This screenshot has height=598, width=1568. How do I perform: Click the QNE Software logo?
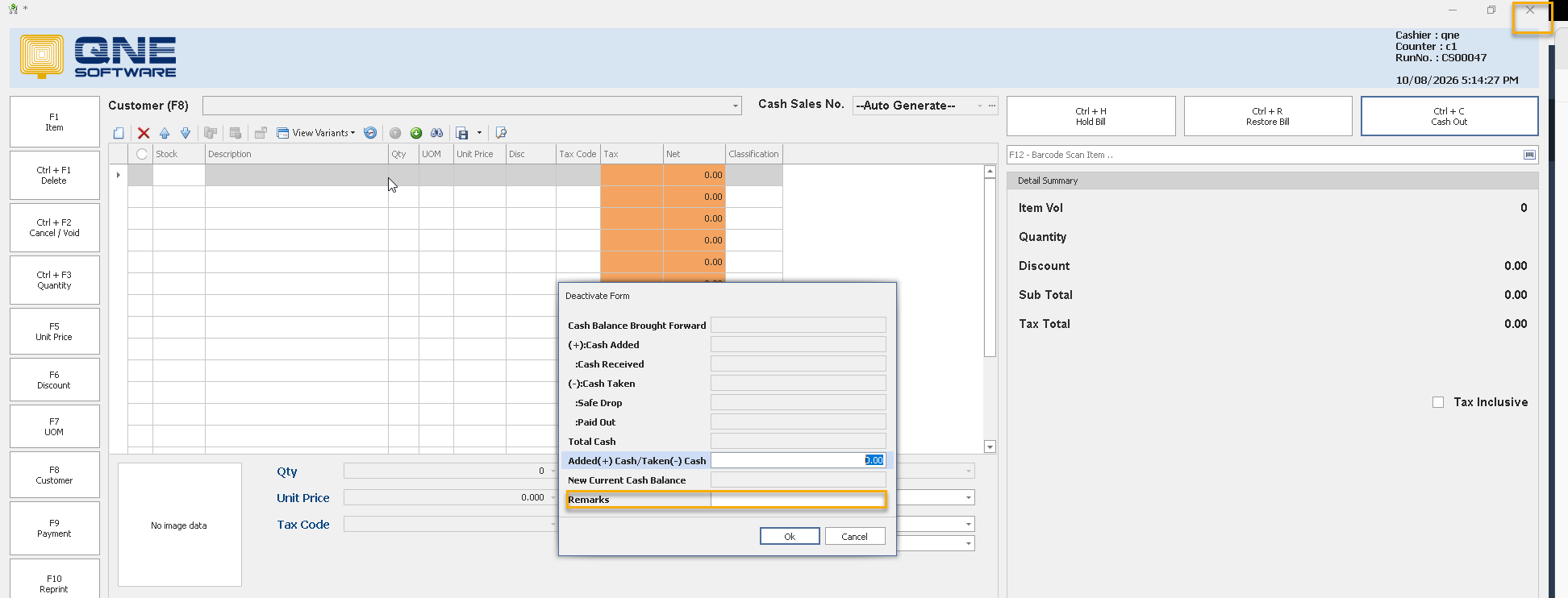98,56
